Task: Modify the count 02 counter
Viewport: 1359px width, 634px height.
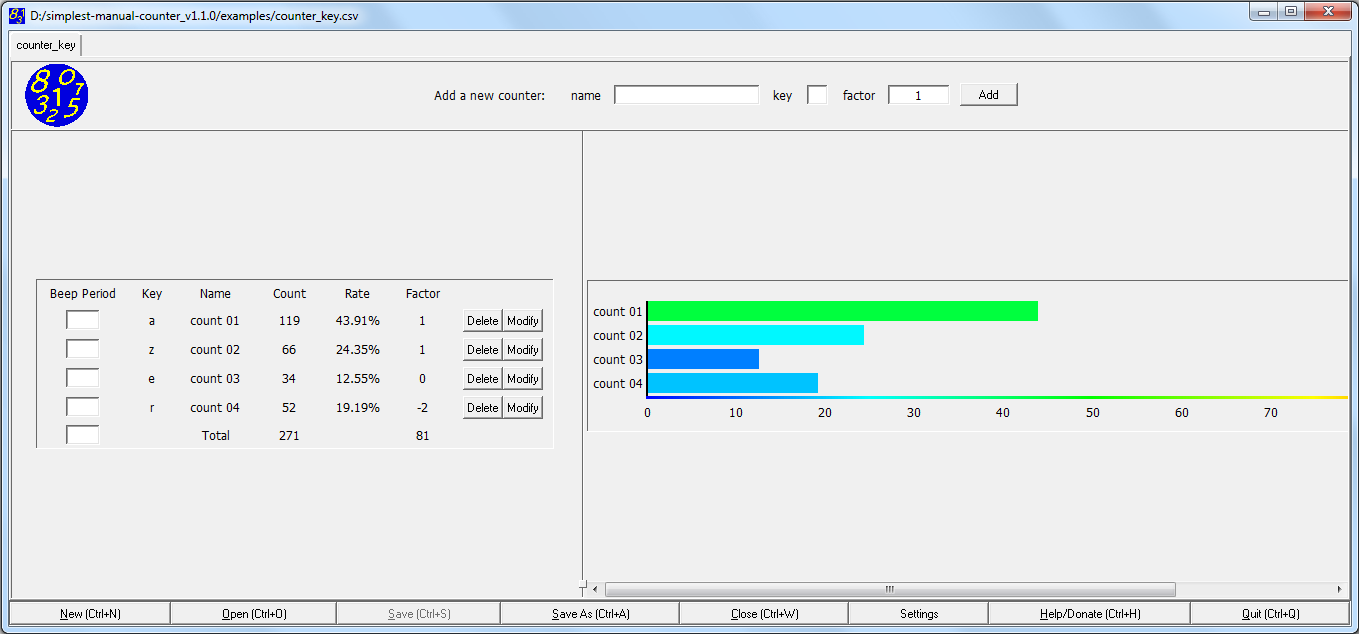Action: (522, 349)
